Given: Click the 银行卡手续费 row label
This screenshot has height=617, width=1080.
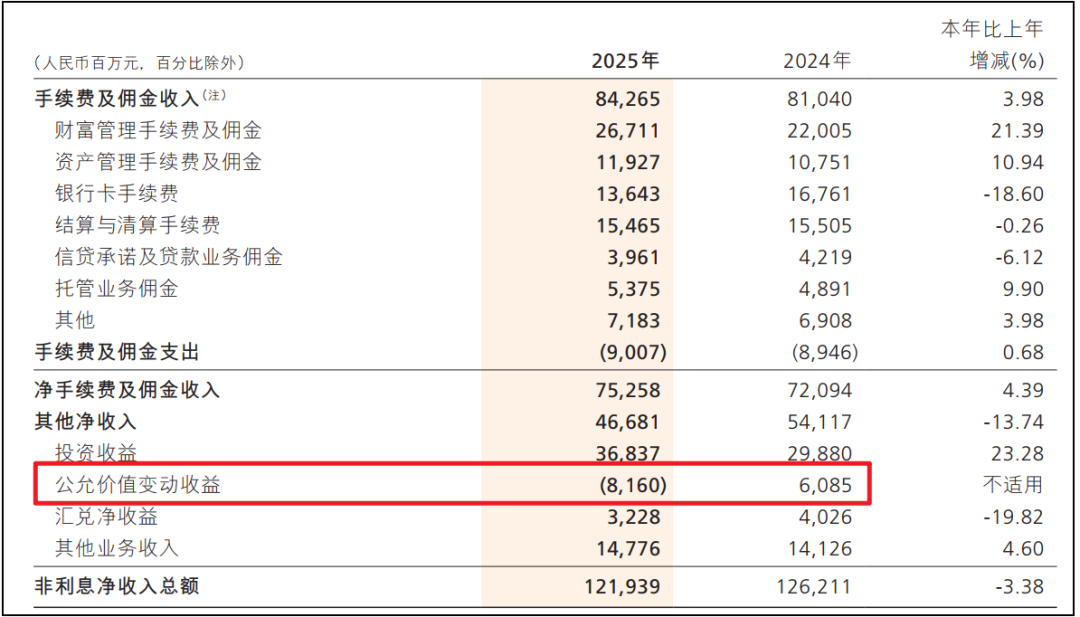Looking at the screenshot, I should pyautogui.click(x=117, y=194).
